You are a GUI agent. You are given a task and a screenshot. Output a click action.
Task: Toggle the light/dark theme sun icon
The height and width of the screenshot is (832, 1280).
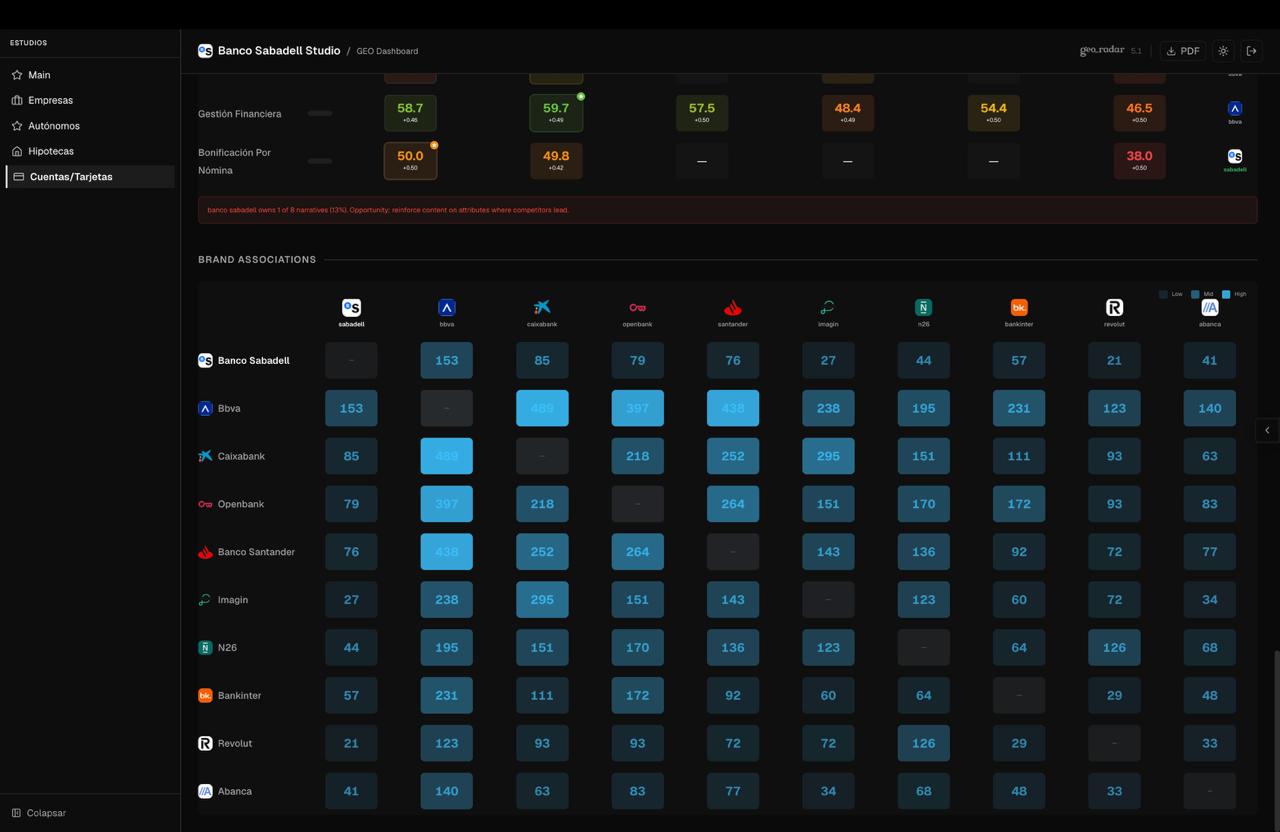tap(1223, 51)
